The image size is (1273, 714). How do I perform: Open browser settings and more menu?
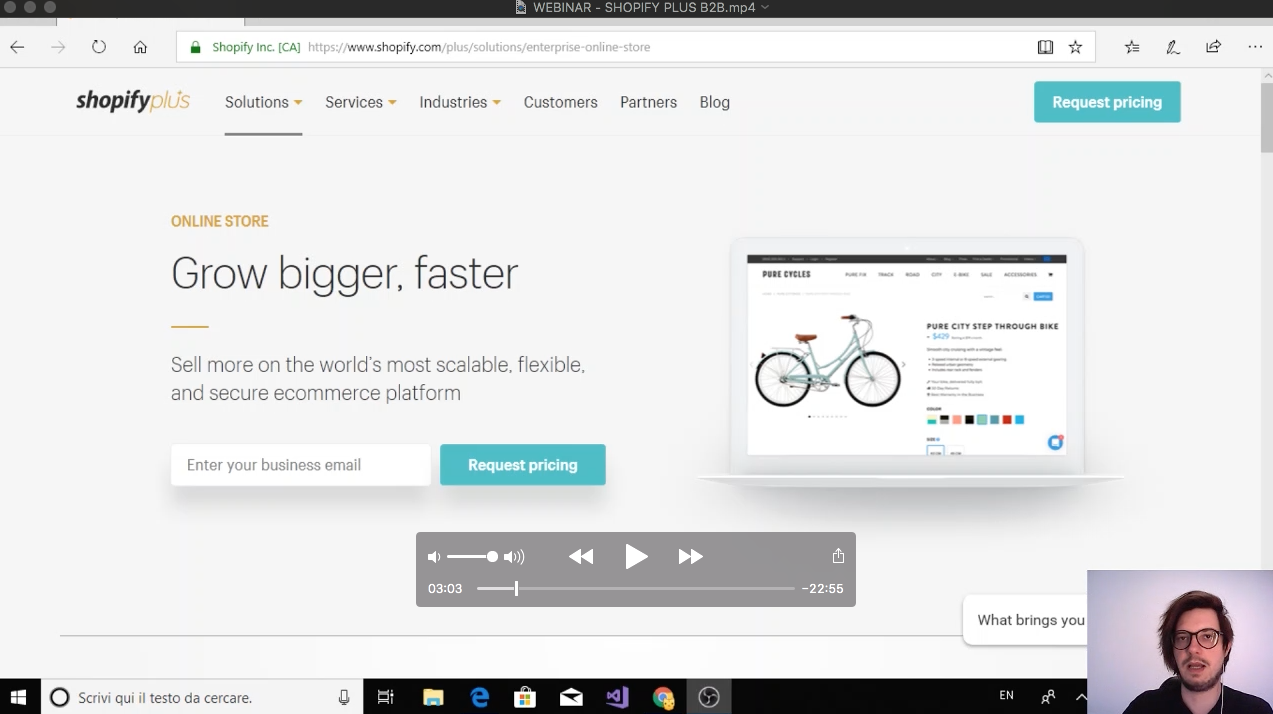1255,47
